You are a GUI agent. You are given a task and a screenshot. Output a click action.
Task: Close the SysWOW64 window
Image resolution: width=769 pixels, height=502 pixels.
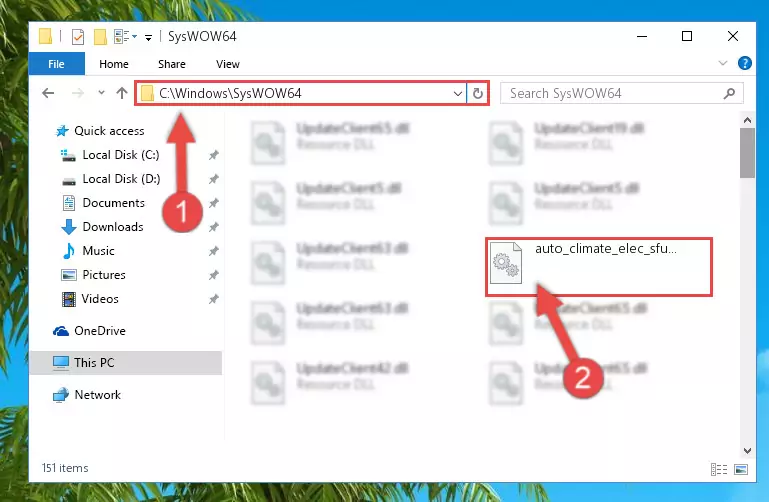pos(733,36)
